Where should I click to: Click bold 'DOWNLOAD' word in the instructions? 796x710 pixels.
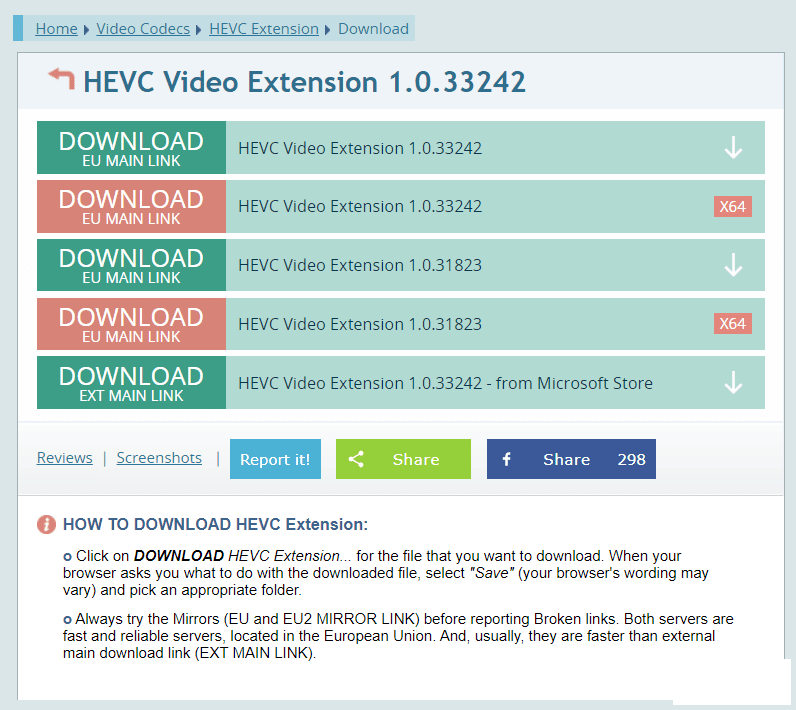tap(179, 556)
